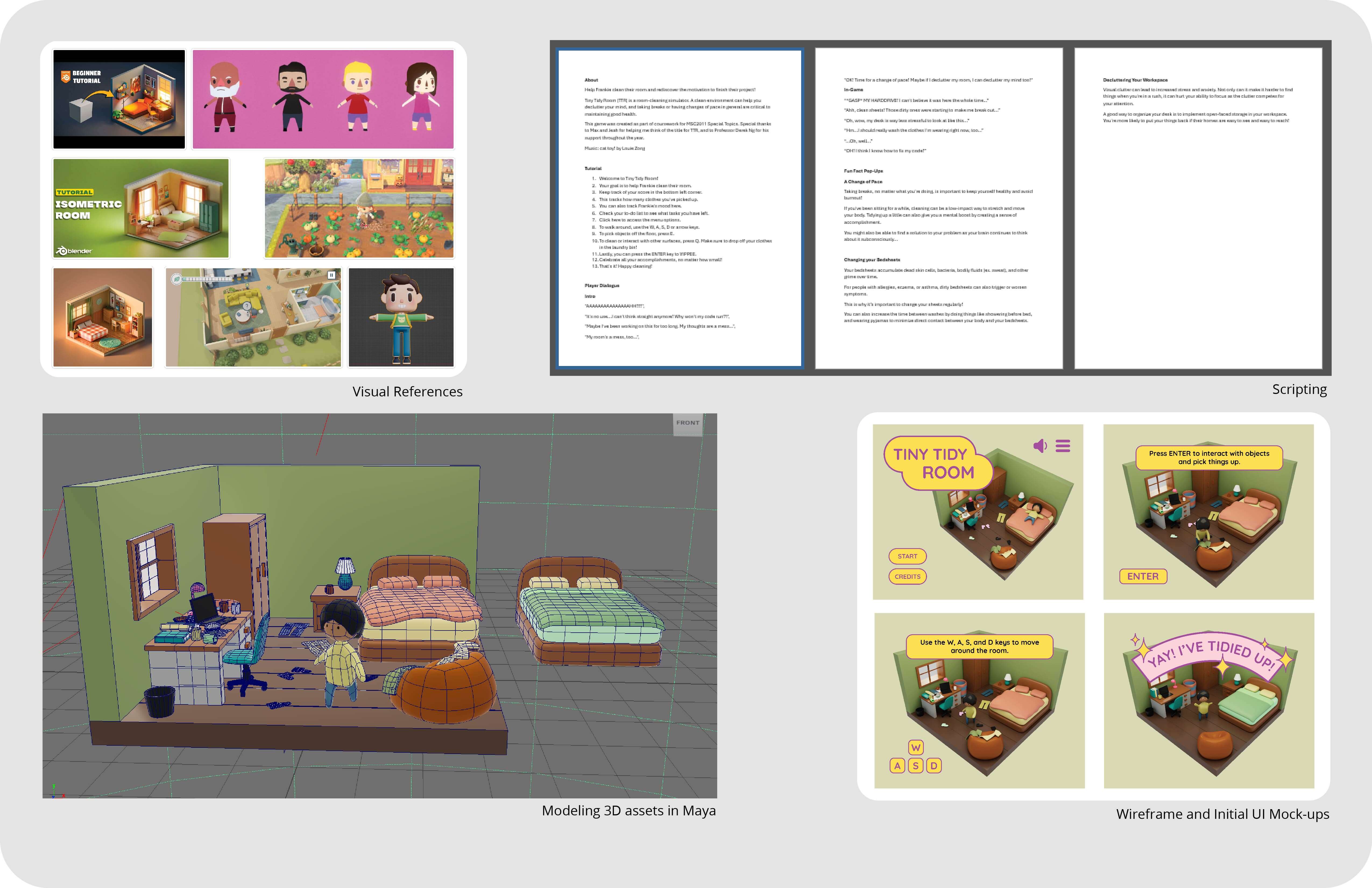Select the T-pose character reference image
The image size is (1372, 888).
[401, 317]
